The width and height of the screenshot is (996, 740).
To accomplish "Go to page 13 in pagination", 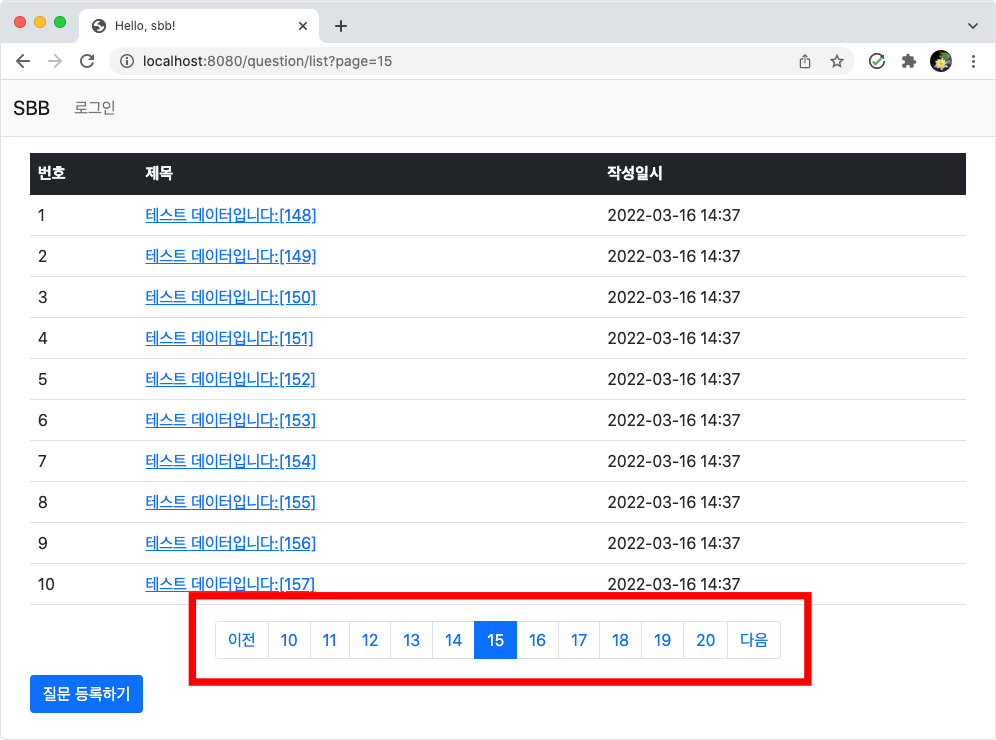I will [412, 640].
